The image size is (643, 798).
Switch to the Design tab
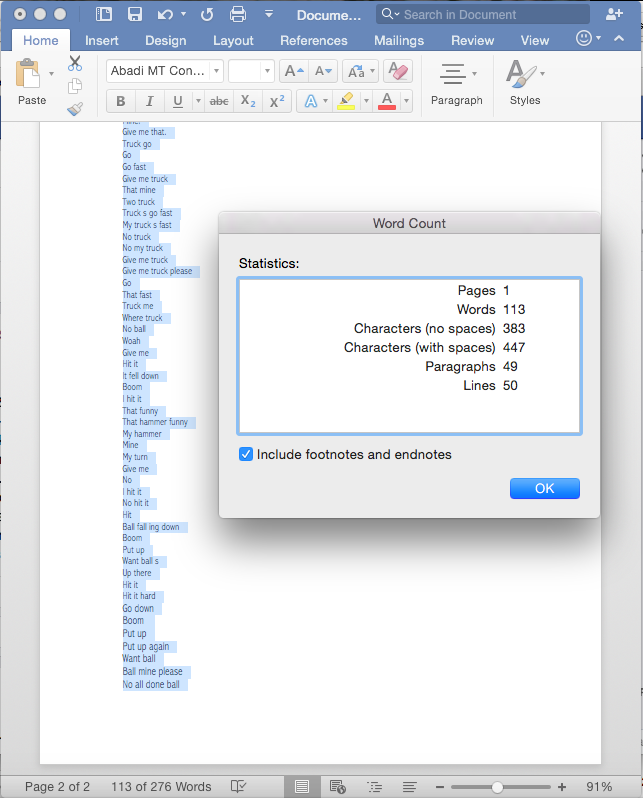165,40
